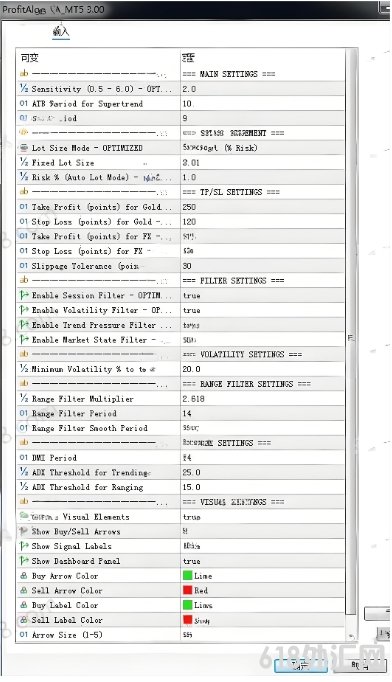Click the Stop Loss for Gold row icon
Viewport: 392px width, 682px height.
24,221
